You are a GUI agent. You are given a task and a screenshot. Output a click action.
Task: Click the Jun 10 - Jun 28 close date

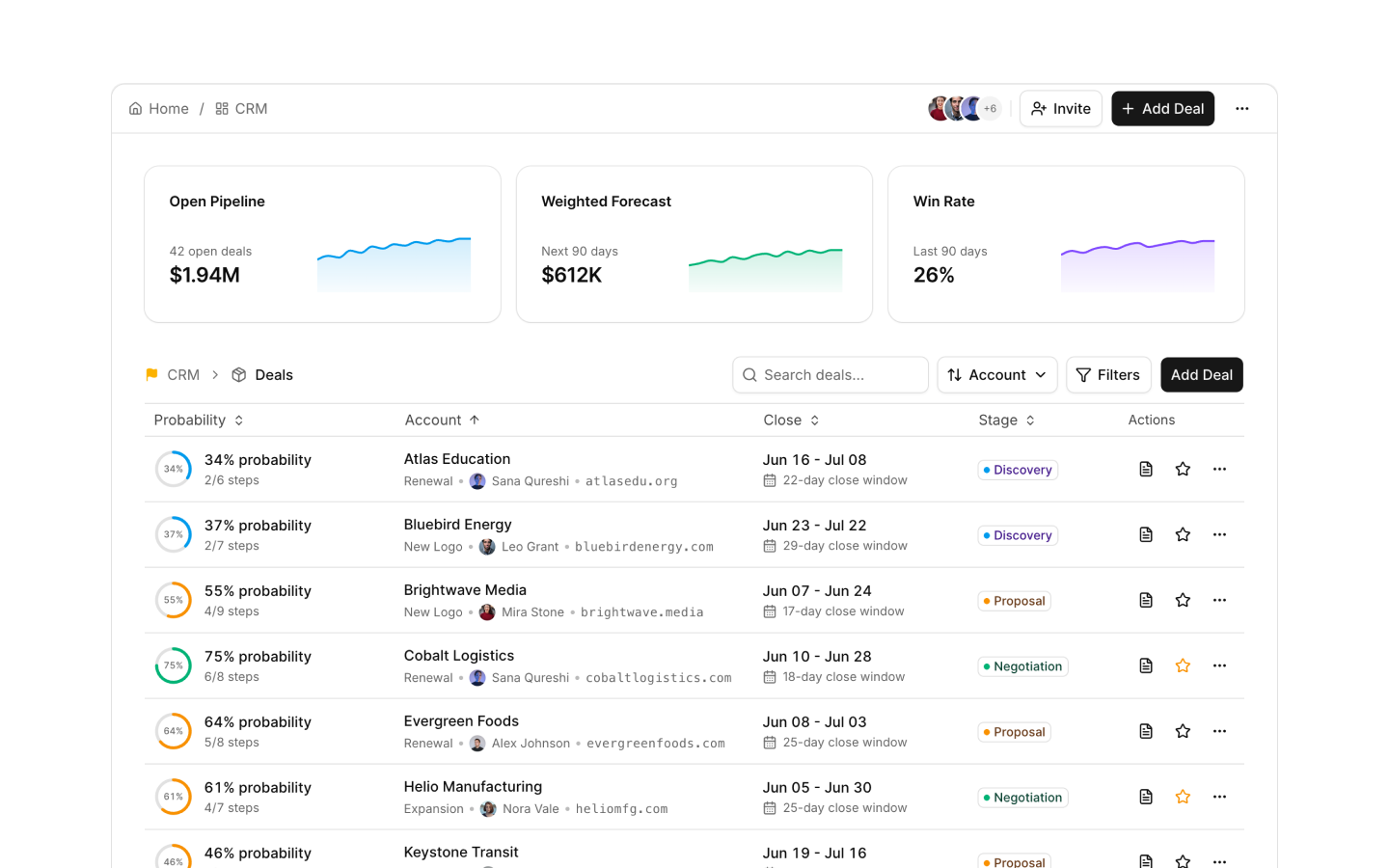coord(817,657)
